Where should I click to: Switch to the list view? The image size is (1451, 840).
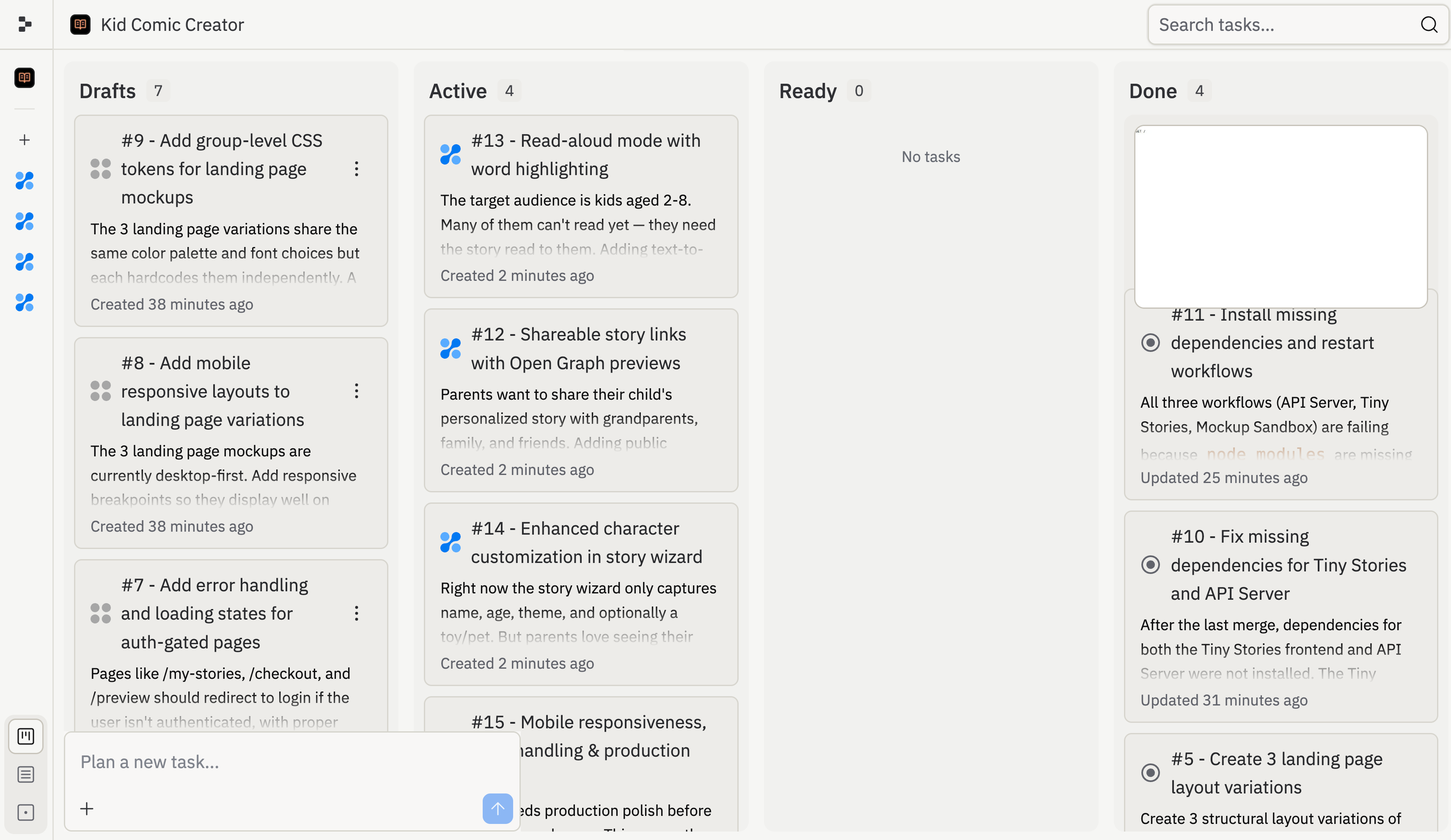point(25,774)
